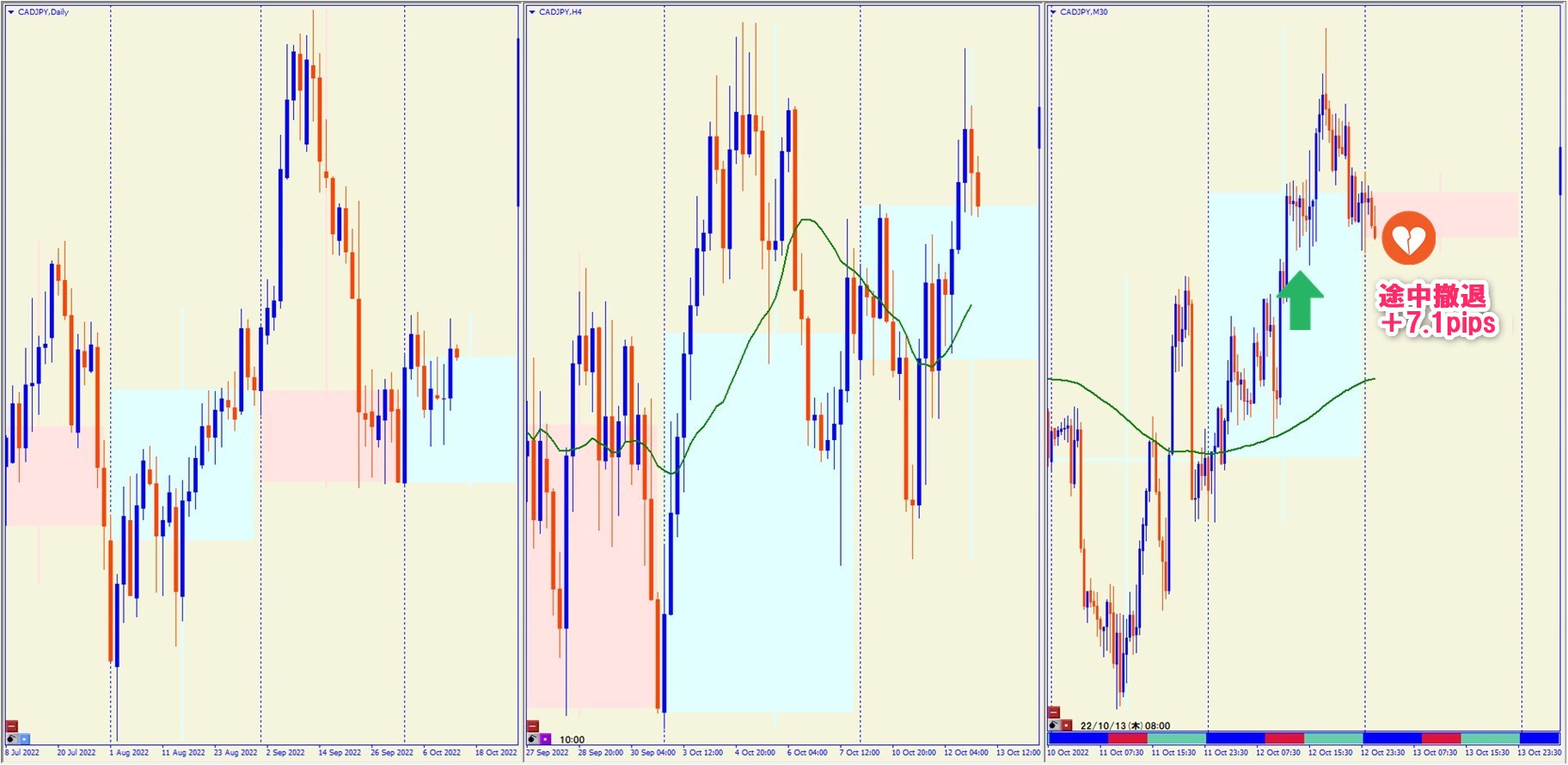Screen dimensions: 1568x765
Task: Toggle the purple square button on H4 chart
Action: [x=545, y=738]
